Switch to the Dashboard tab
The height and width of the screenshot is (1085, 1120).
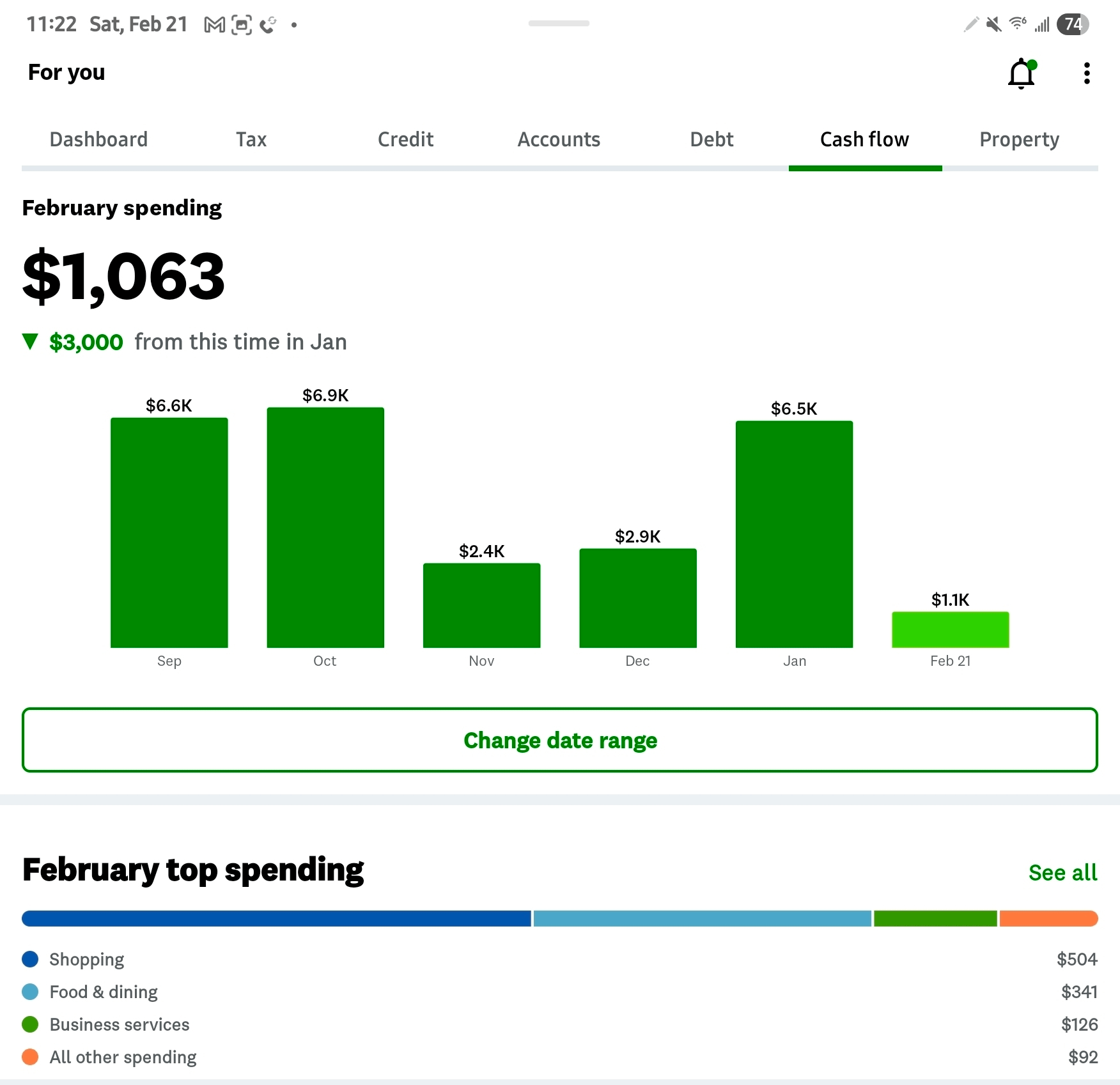tap(98, 139)
